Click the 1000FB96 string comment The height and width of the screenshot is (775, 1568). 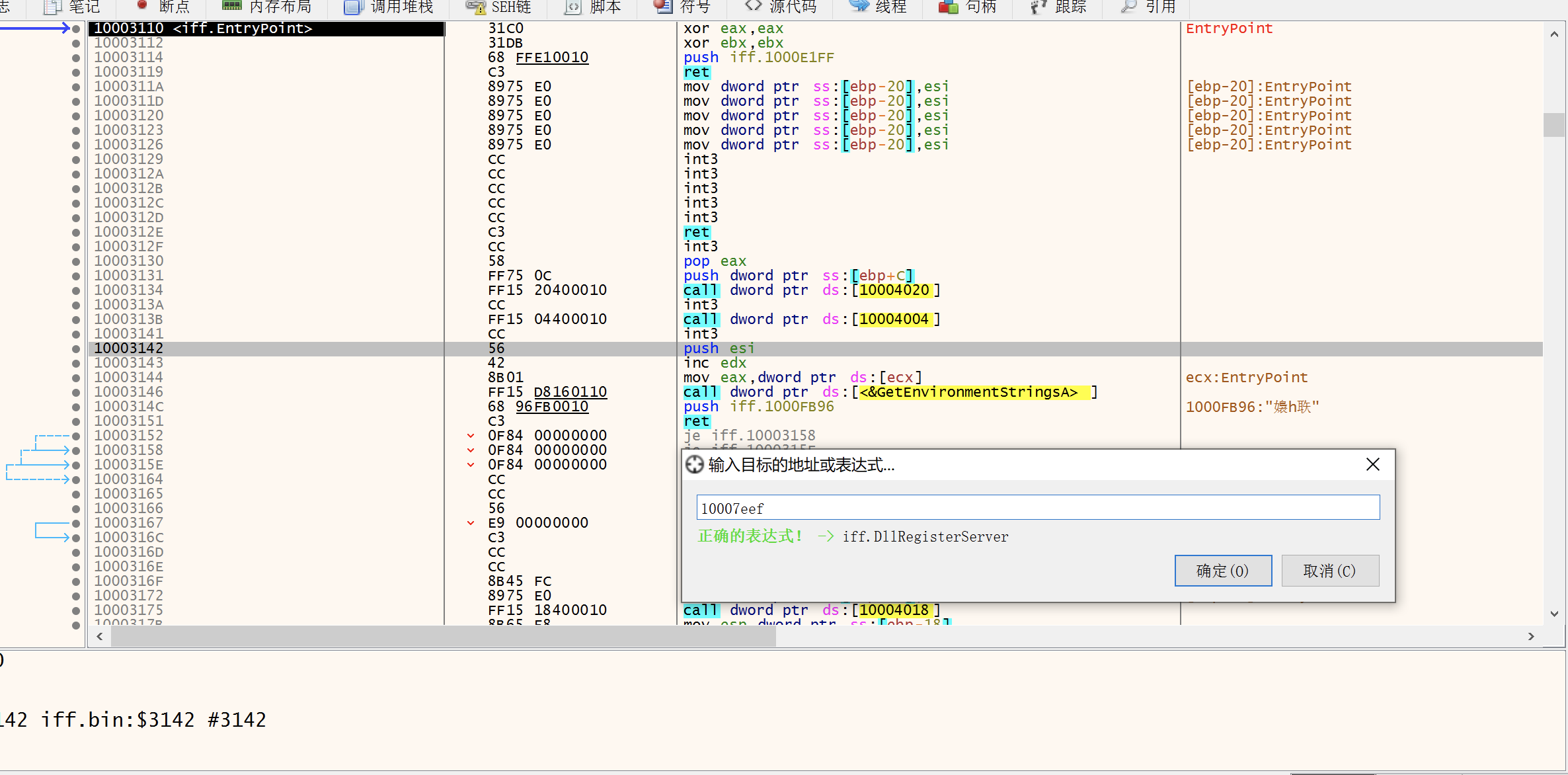pos(1252,407)
